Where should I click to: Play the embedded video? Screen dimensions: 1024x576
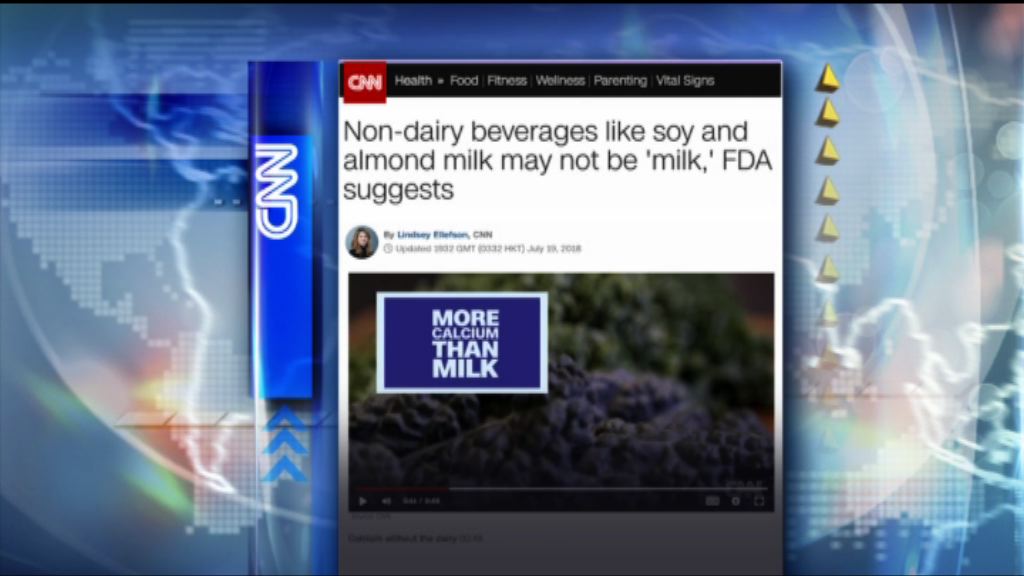362,502
